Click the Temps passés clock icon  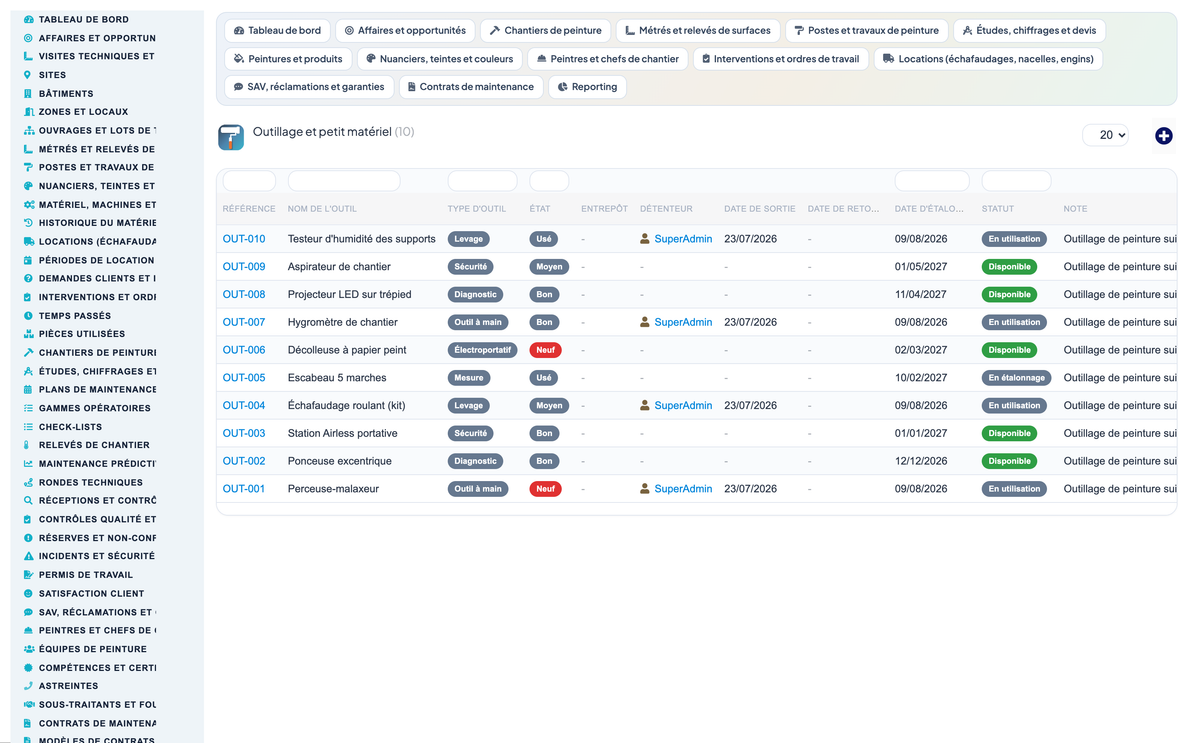coord(28,315)
